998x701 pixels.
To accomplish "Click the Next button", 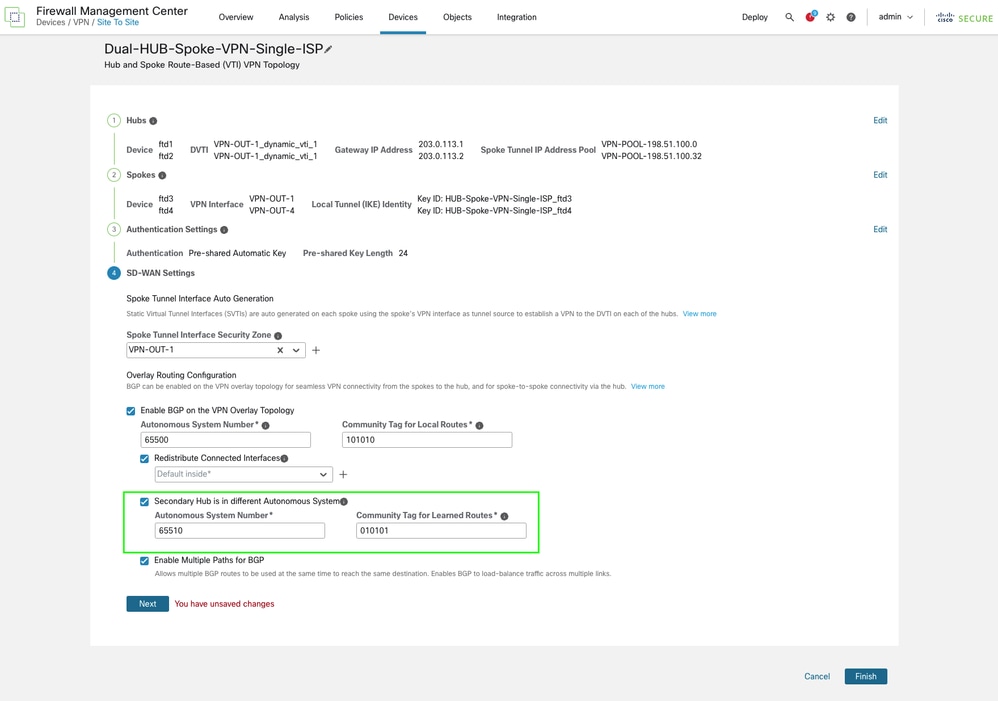I will (x=148, y=604).
